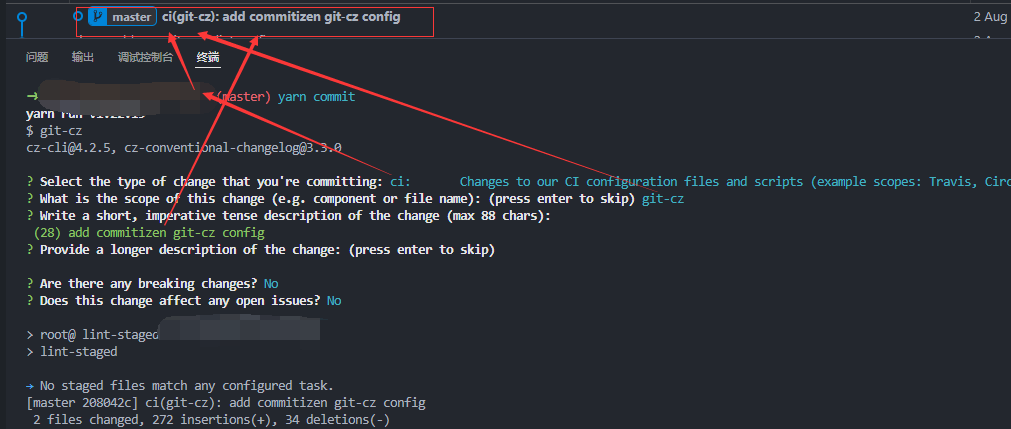This screenshot has width=1011, height=429.
Task: Open the 调试控制台 tab
Action: point(145,57)
